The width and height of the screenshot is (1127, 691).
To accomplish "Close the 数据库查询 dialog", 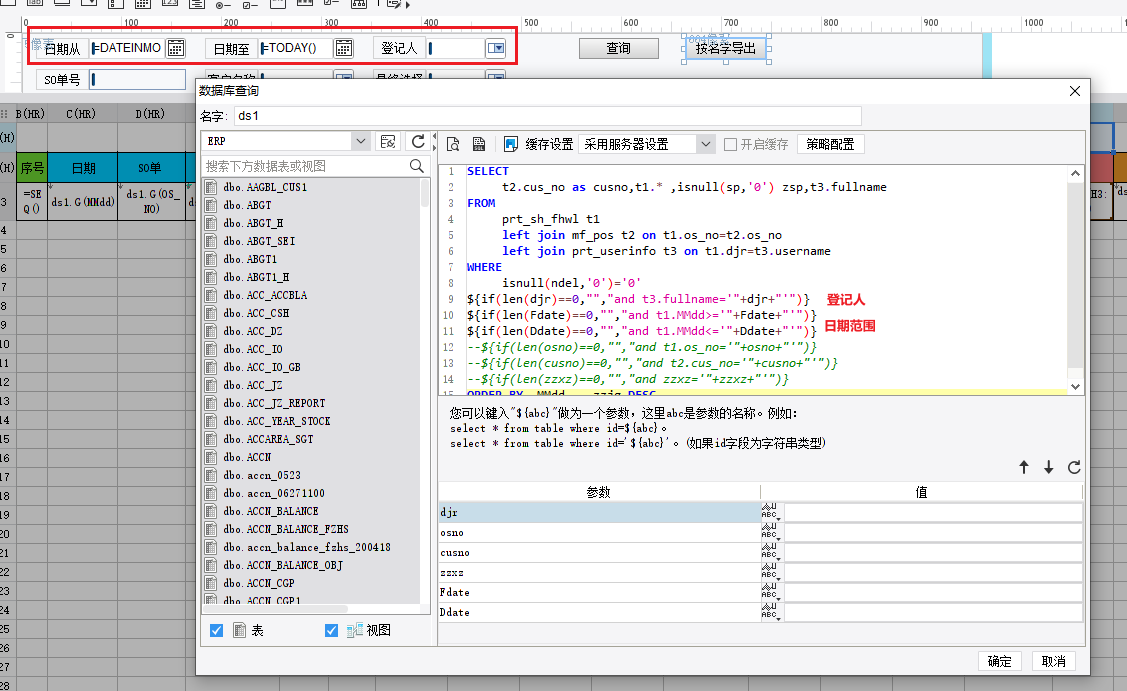I will tap(1075, 91).
